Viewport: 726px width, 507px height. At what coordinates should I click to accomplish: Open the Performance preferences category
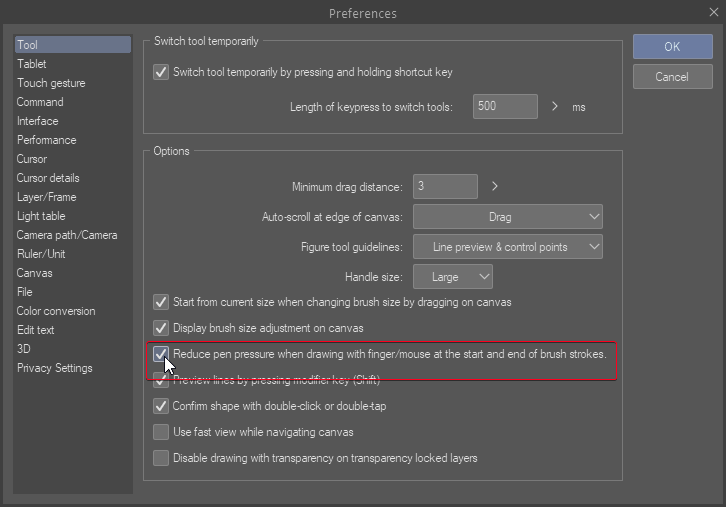pyautogui.click(x=46, y=140)
